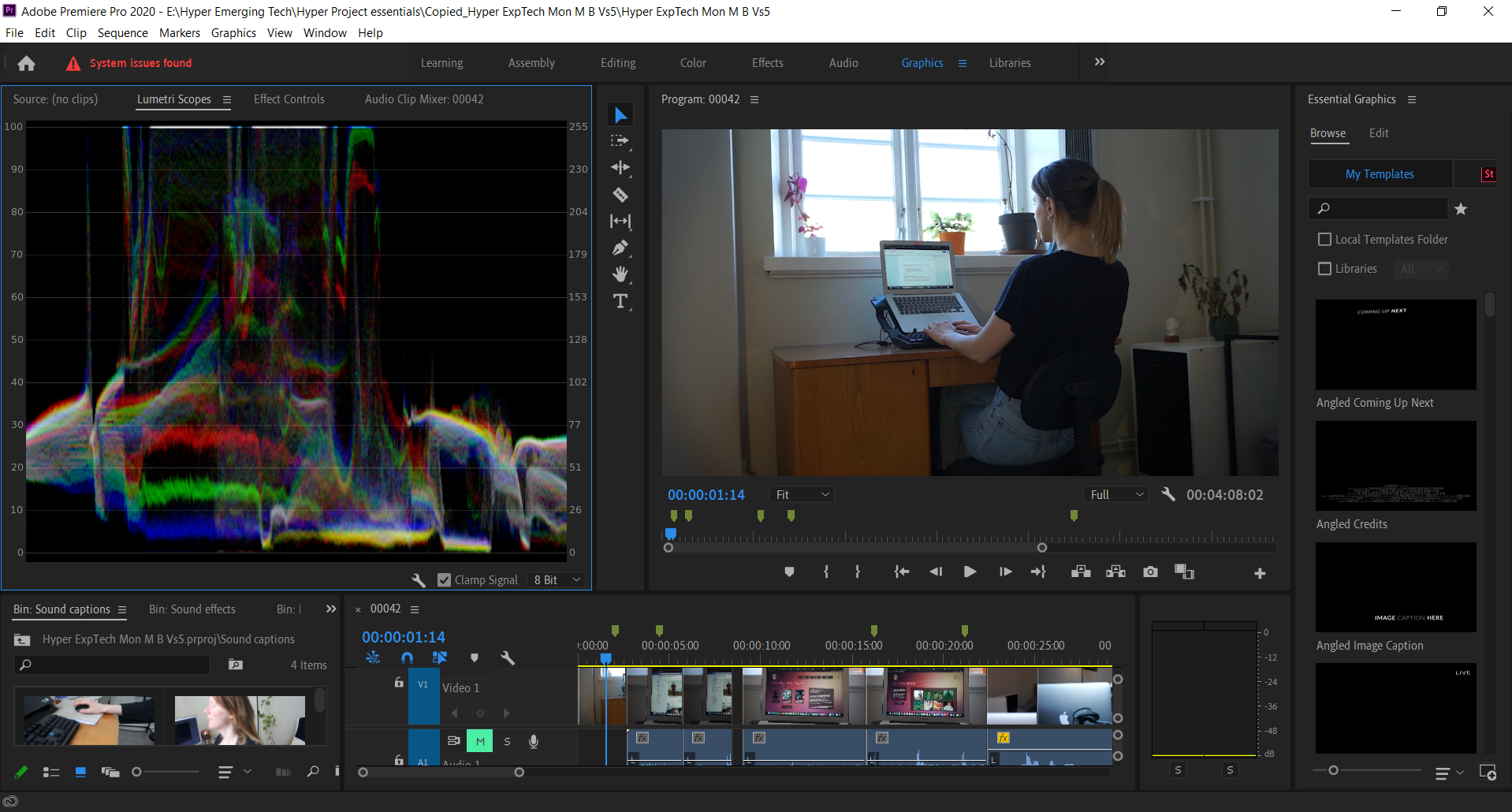Image resolution: width=1512 pixels, height=812 pixels.
Task: Toggle Mute on Audio 1 track
Action: click(x=480, y=741)
